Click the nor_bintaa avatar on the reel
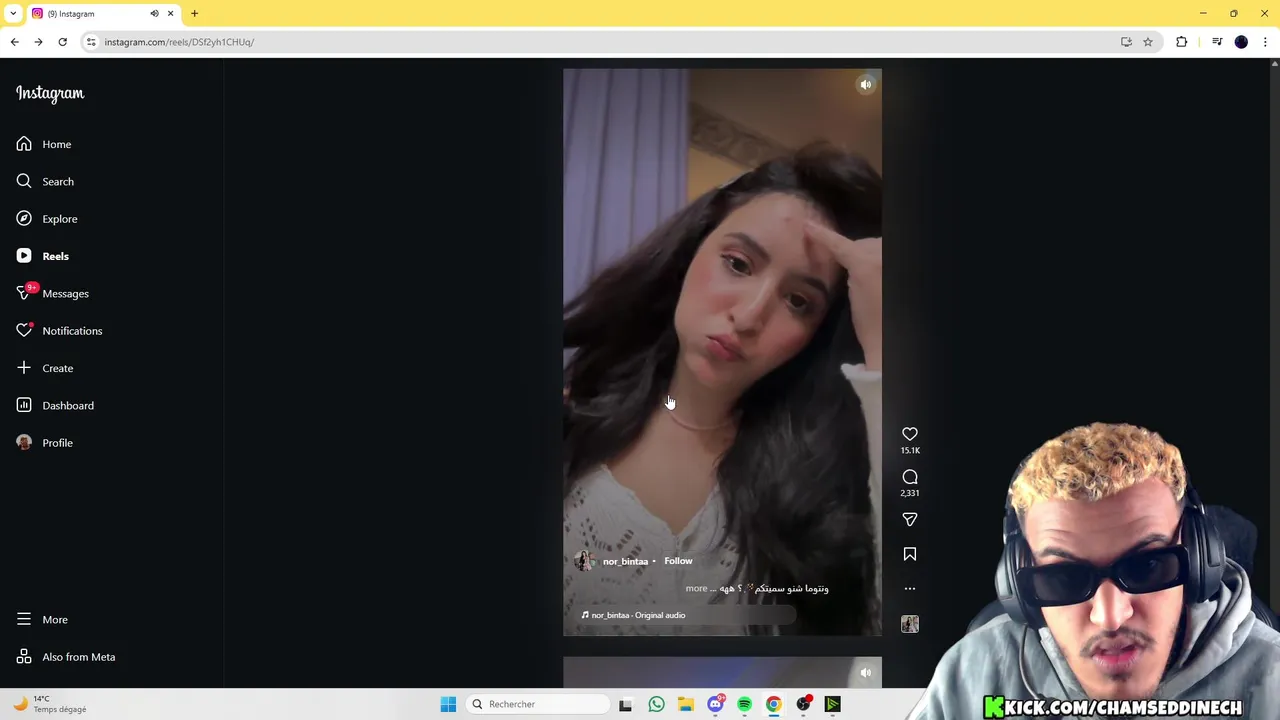This screenshot has width=1280, height=720. [584, 561]
